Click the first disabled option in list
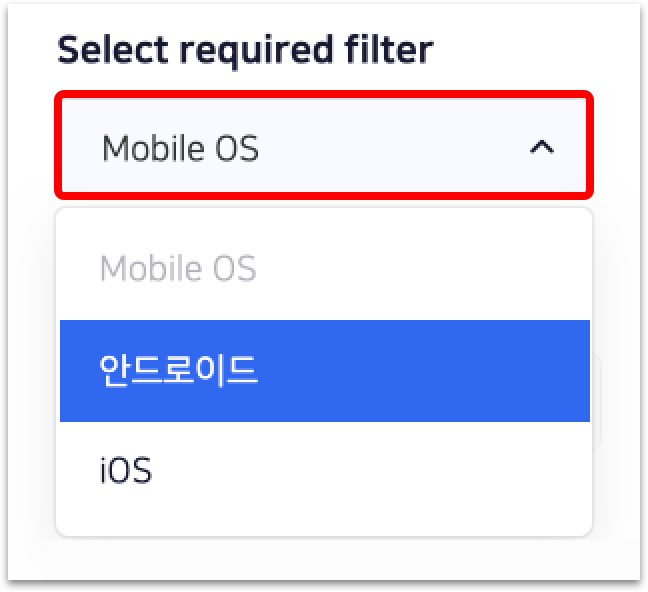 179,268
